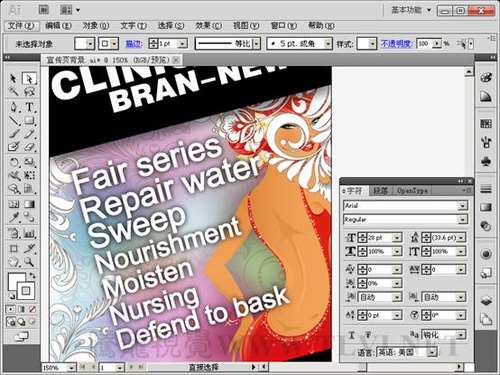Viewport: 500px width, 375px height.
Task: Swap fill and stroke colors arrow
Action: click(32, 275)
